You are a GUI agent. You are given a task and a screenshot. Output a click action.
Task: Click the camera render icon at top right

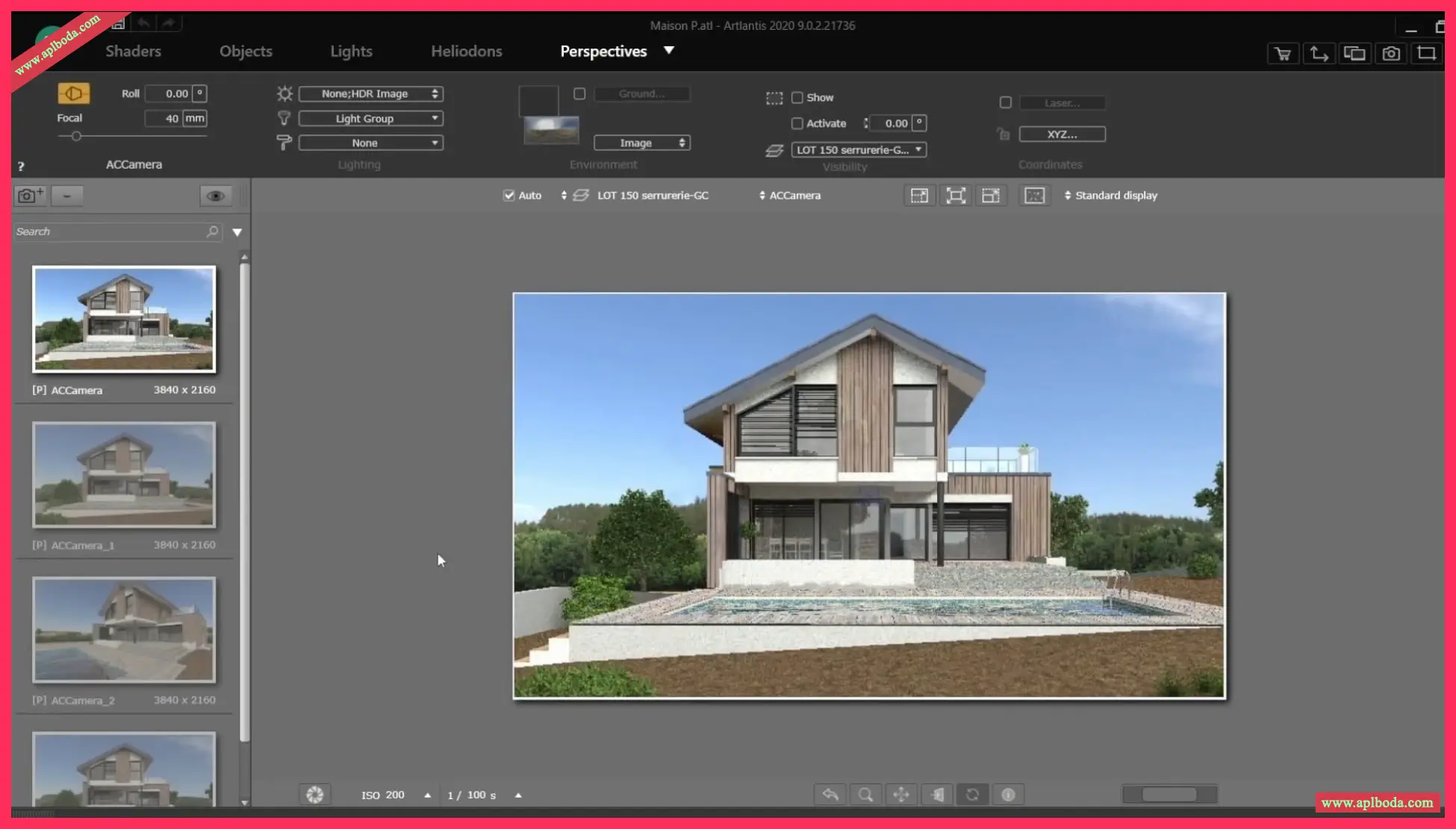(x=1390, y=54)
